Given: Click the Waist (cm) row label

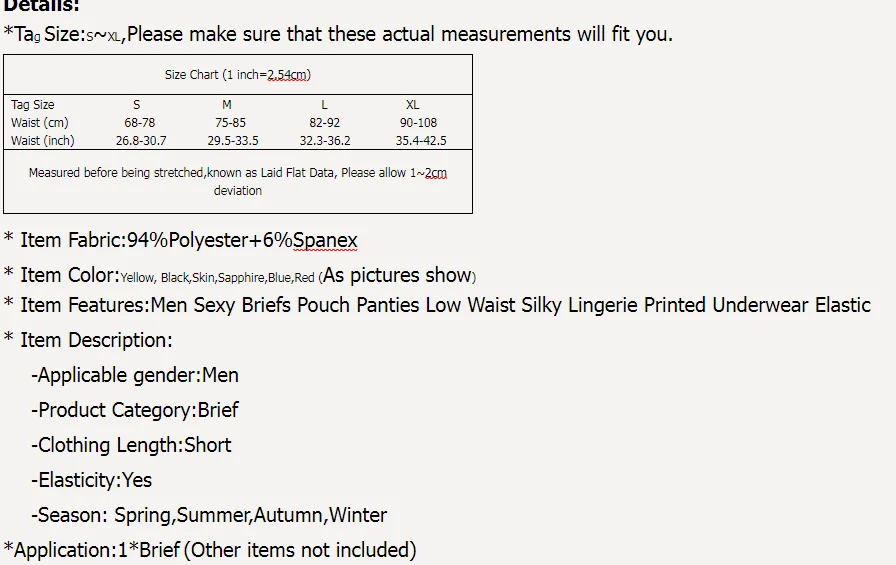Looking at the screenshot, I should 40,123.
